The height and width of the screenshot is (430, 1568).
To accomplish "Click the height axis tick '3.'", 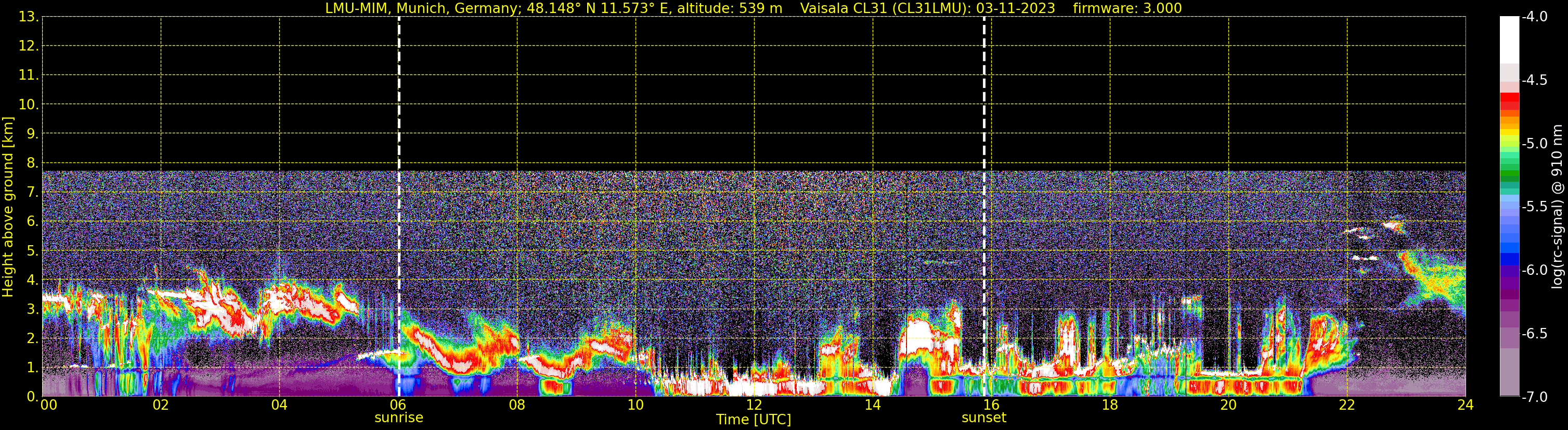I will click(32, 309).
